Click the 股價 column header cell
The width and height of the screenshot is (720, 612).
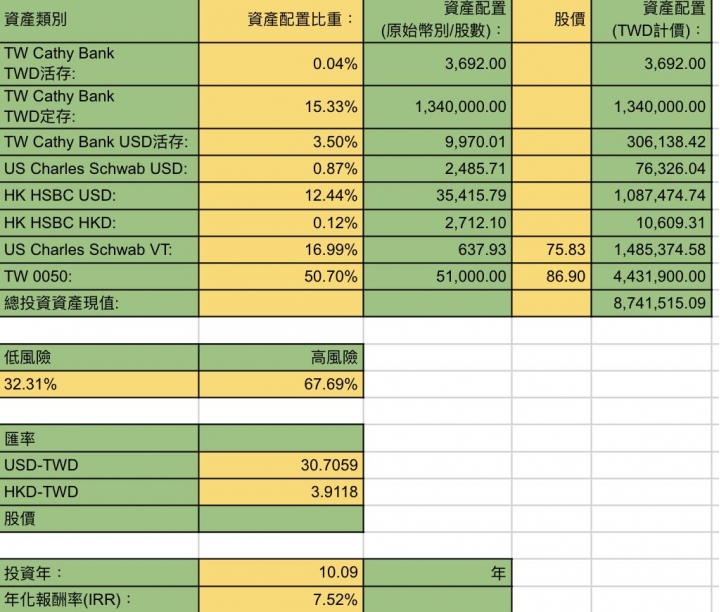pyautogui.click(x=551, y=21)
